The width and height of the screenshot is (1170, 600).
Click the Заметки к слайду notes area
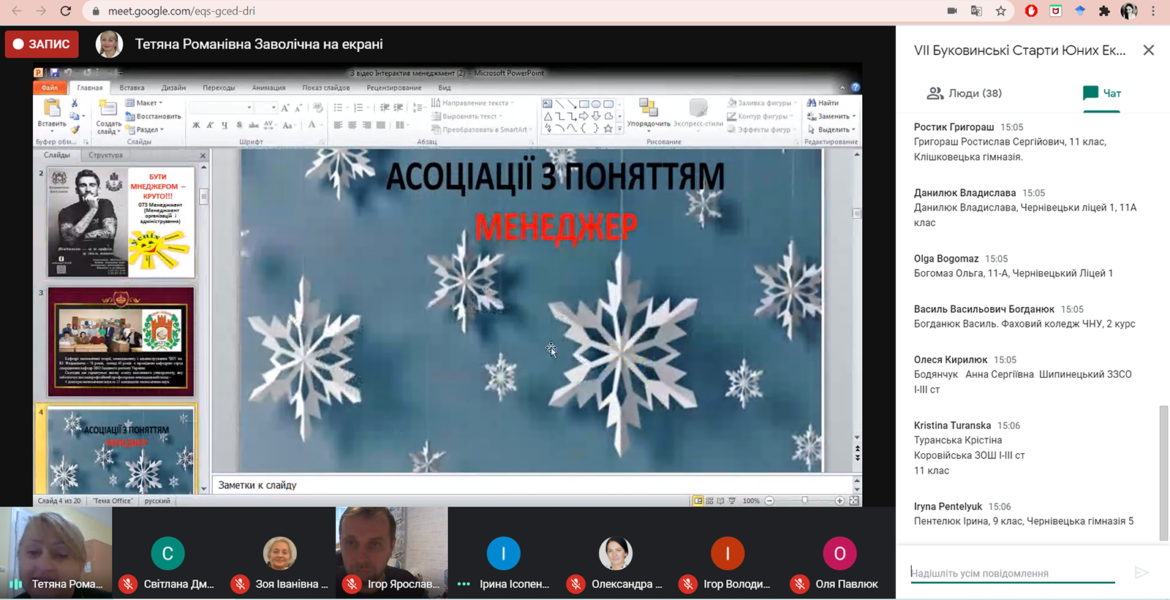(x=531, y=485)
